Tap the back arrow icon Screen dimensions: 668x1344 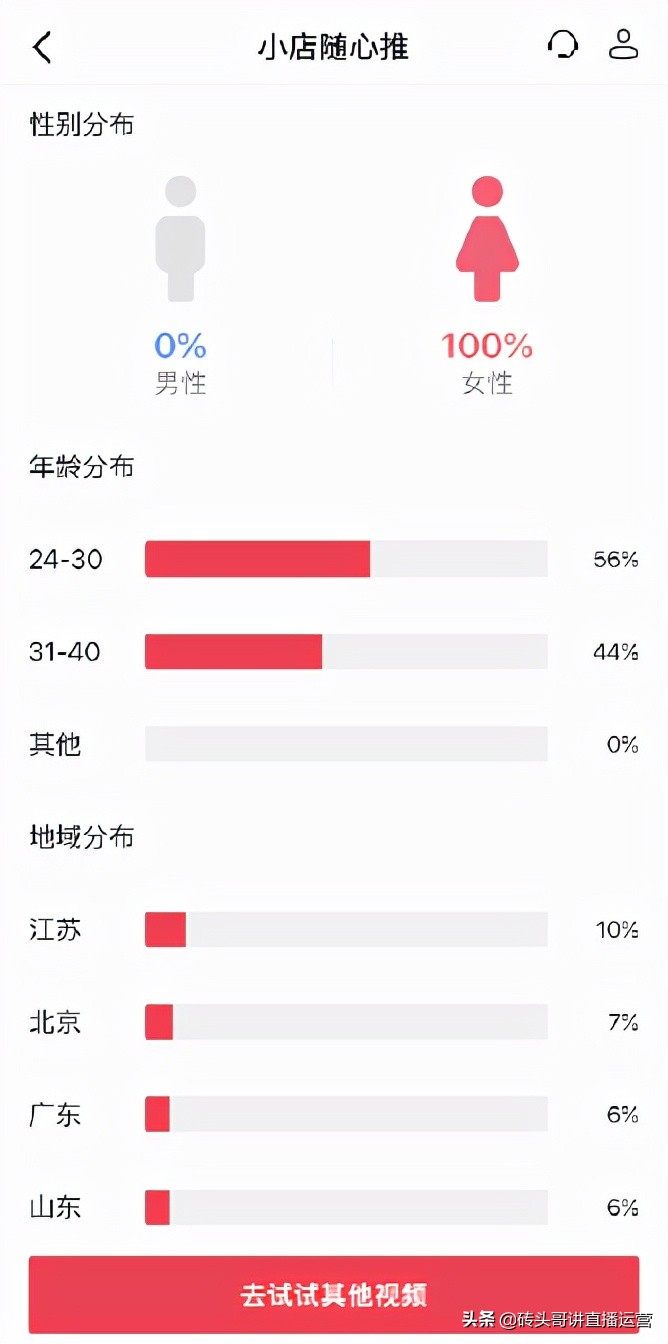point(42,47)
